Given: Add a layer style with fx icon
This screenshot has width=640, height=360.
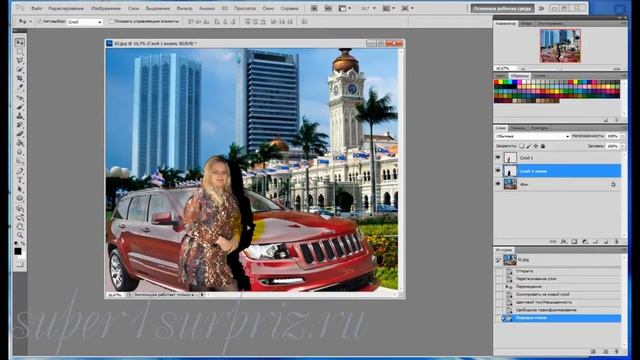Looking at the screenshot, I should pos(564,242).
